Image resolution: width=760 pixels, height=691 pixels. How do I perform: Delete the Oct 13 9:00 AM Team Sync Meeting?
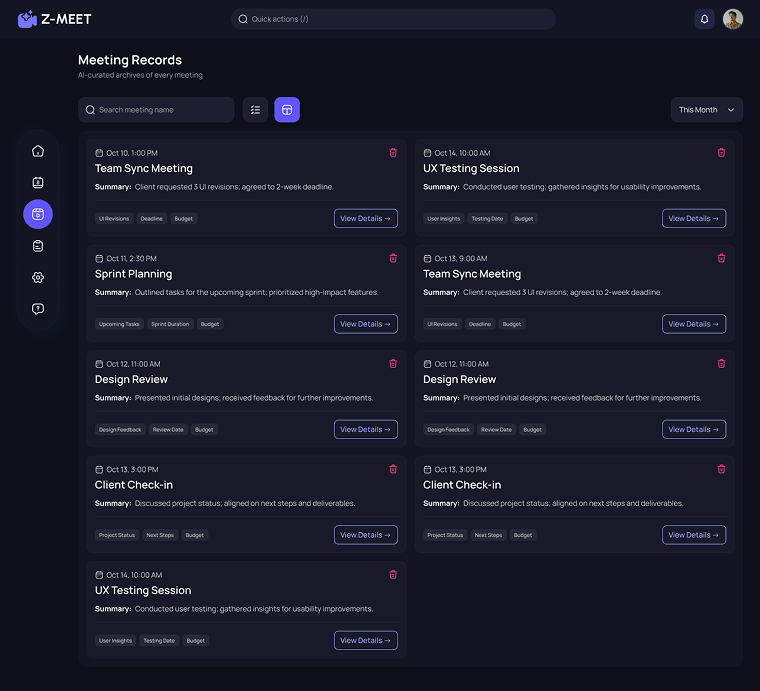721,258
